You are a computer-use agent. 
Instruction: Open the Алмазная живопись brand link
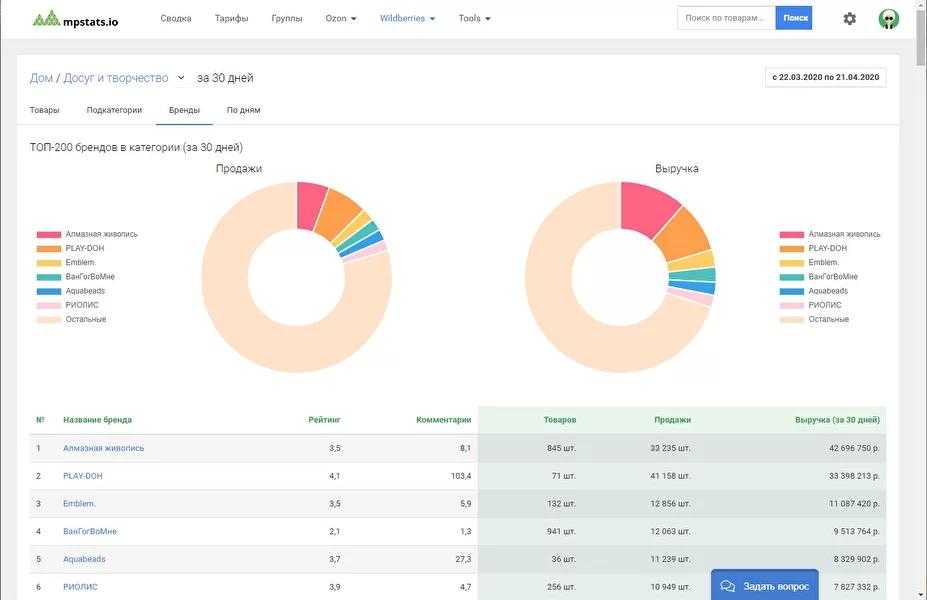pos(103,448)
